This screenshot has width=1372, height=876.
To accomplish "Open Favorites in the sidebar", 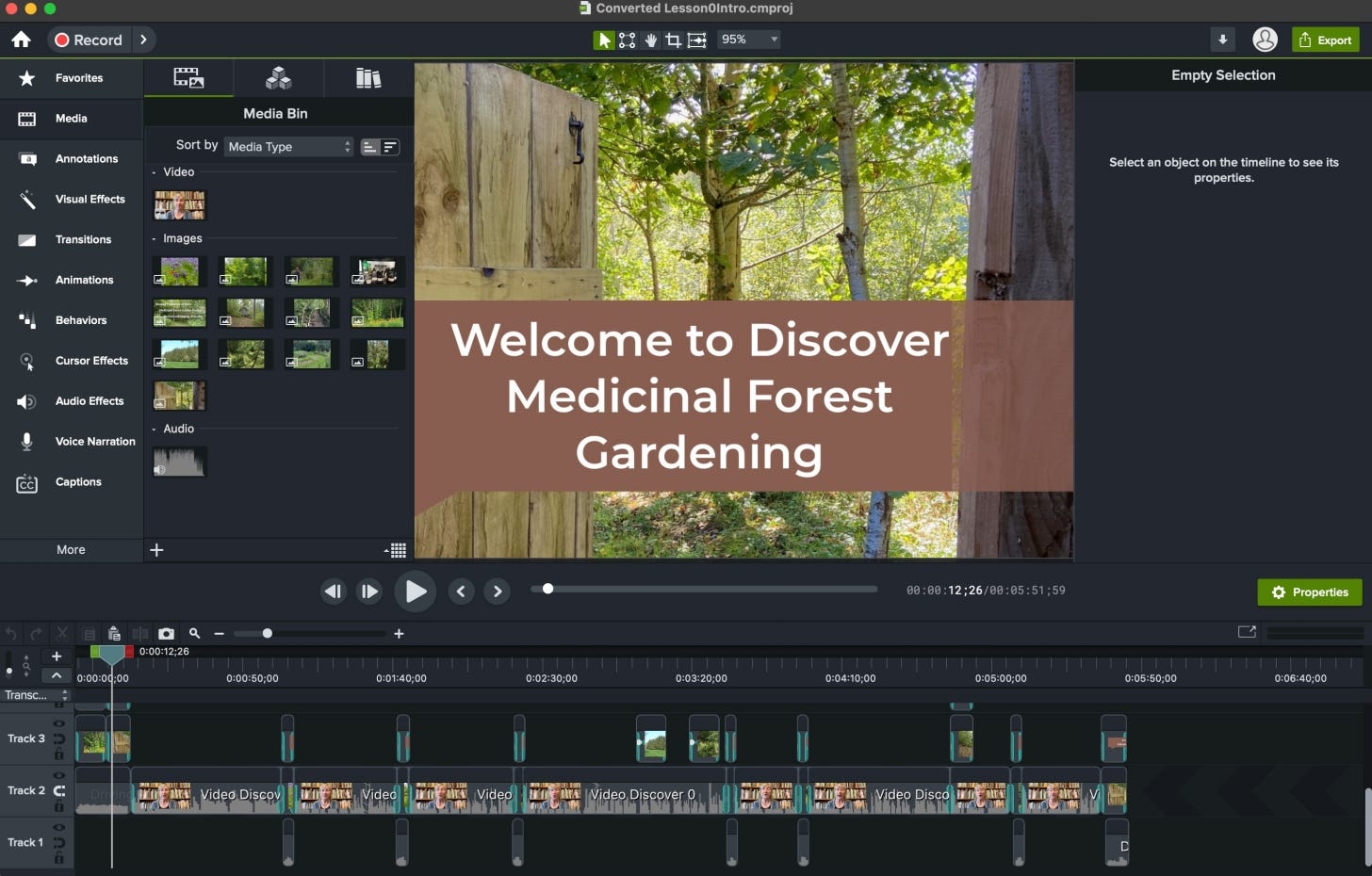I will [72, 78].
